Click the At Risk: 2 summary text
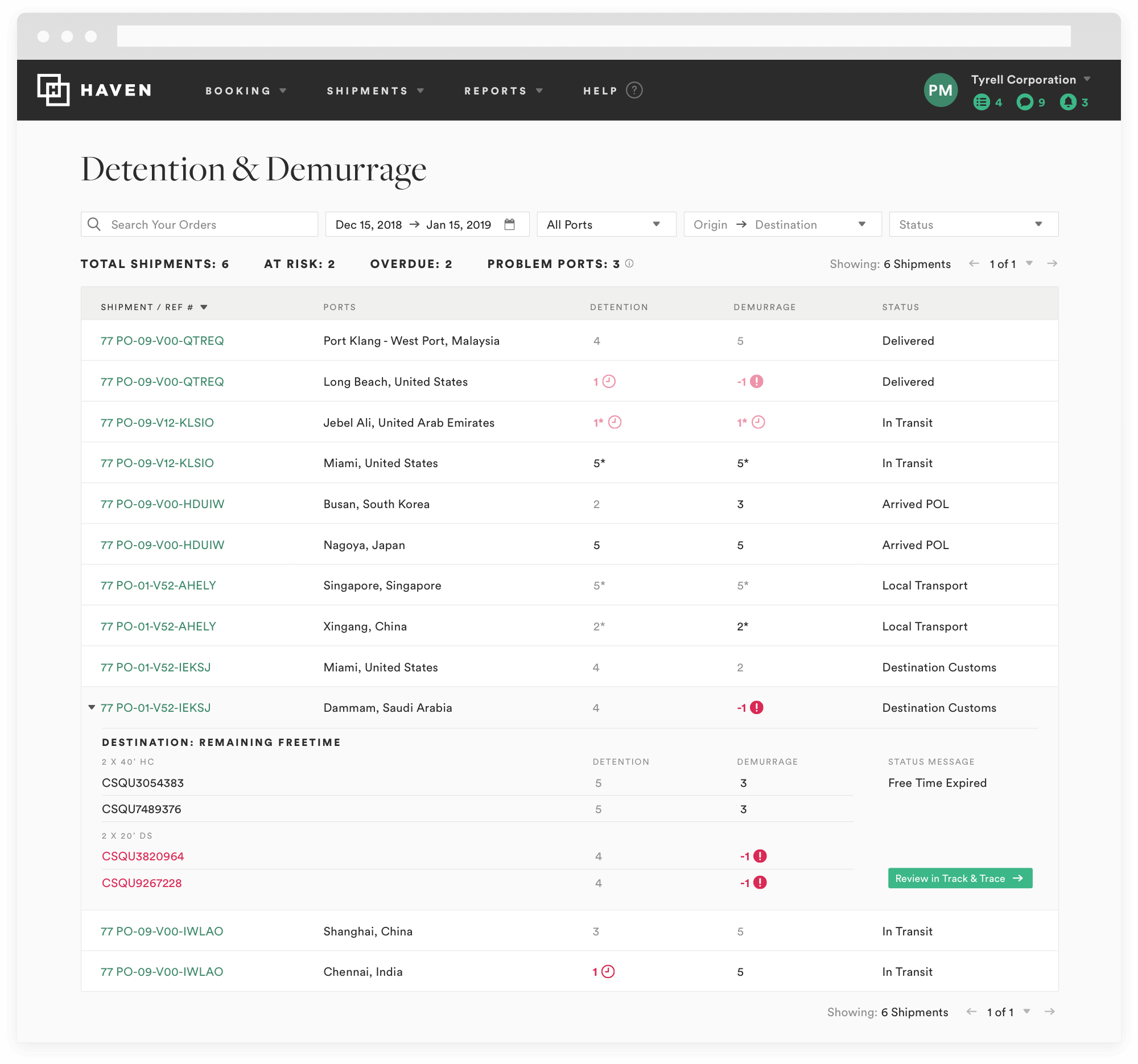Viewport: 1138px width, 1064px height. click(x=299, y=264)
